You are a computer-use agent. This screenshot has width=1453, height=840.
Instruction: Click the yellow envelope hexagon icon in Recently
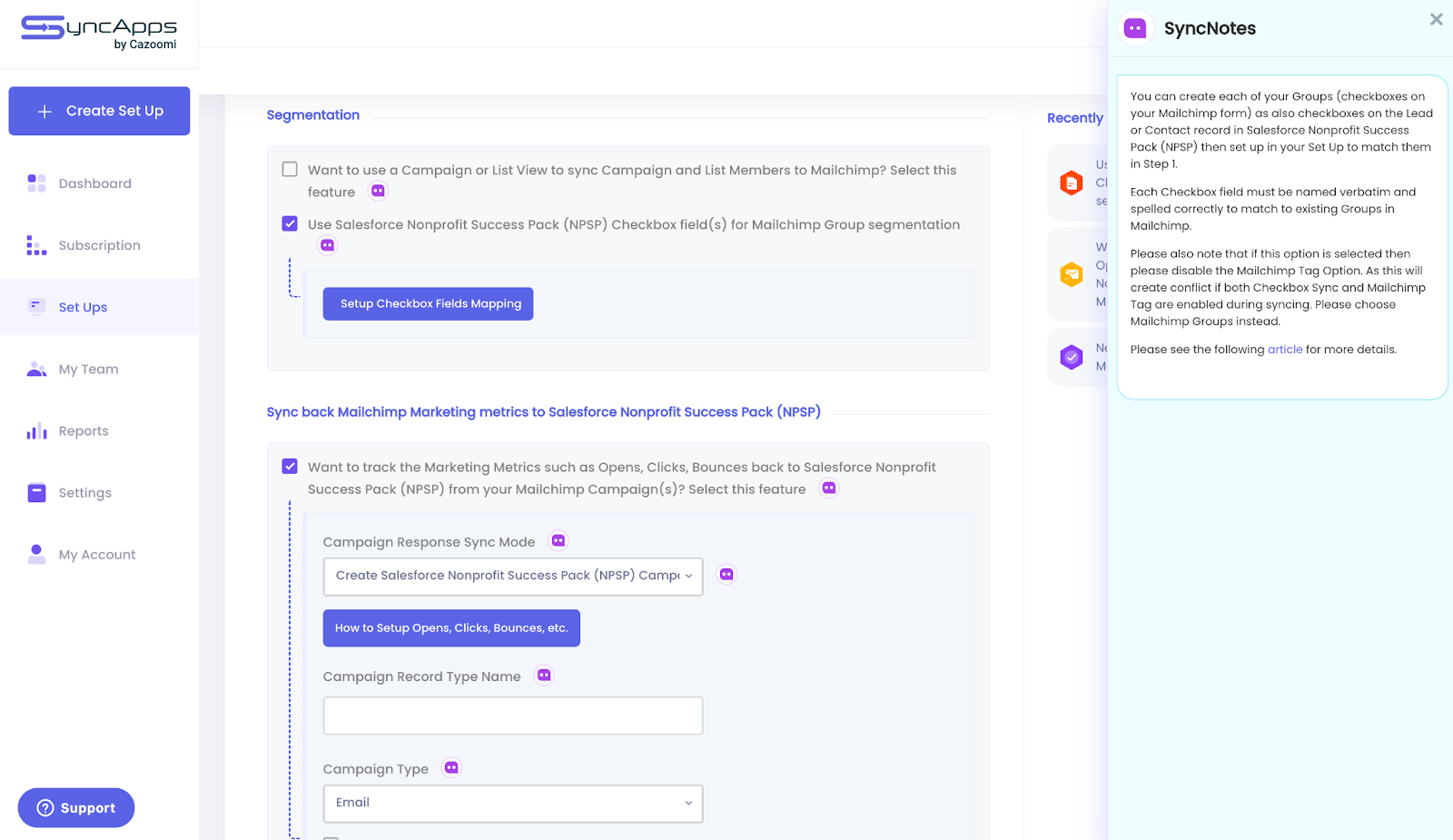click(x=1072, y=274)
